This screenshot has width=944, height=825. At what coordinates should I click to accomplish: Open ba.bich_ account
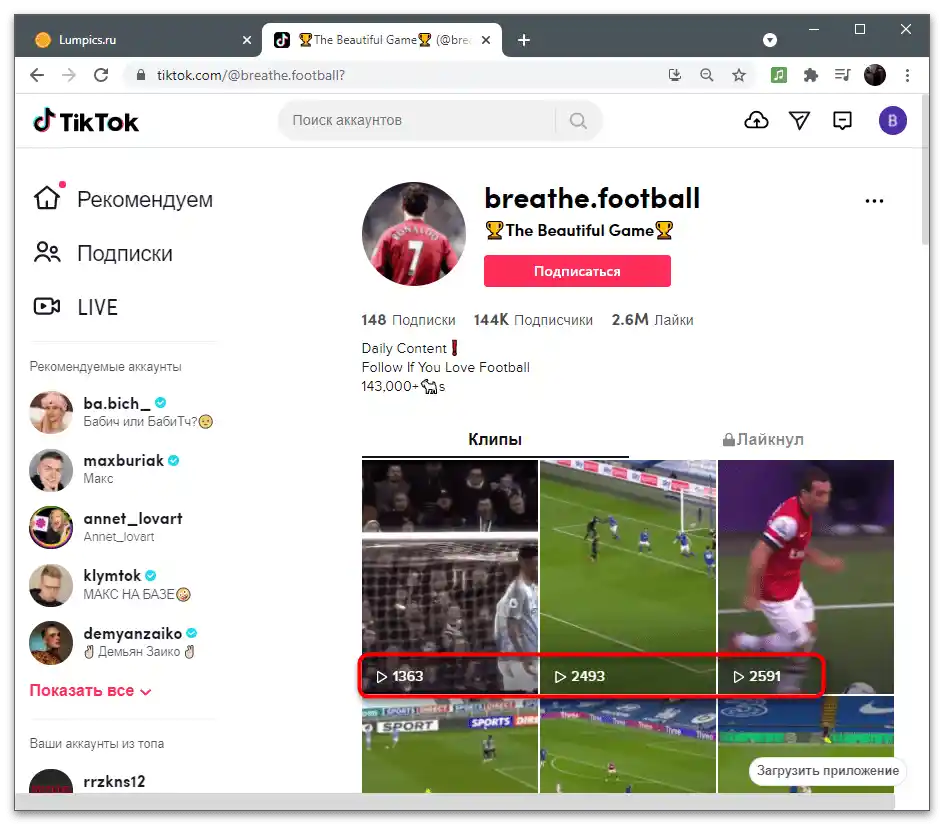122,412
